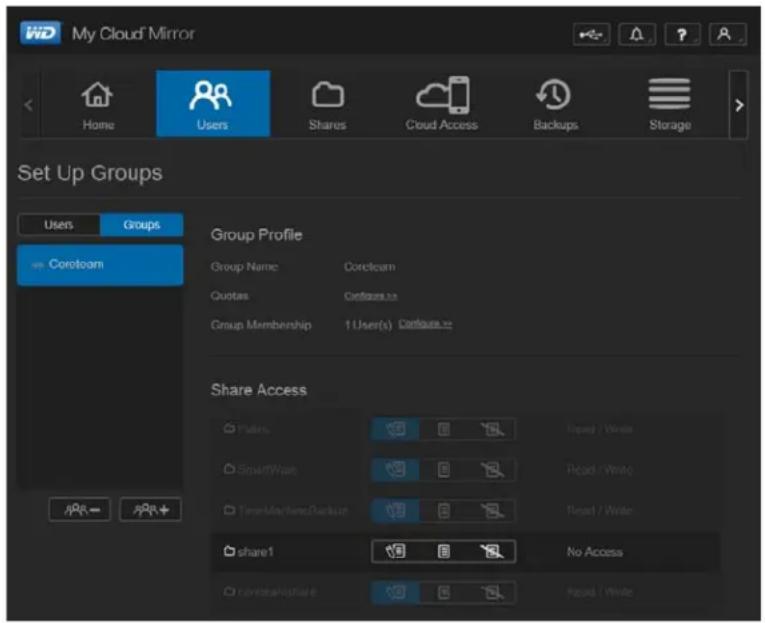Open the Quotas Configure link
The width and height of the screenshot is (765, 623).
tap(370, 296)
